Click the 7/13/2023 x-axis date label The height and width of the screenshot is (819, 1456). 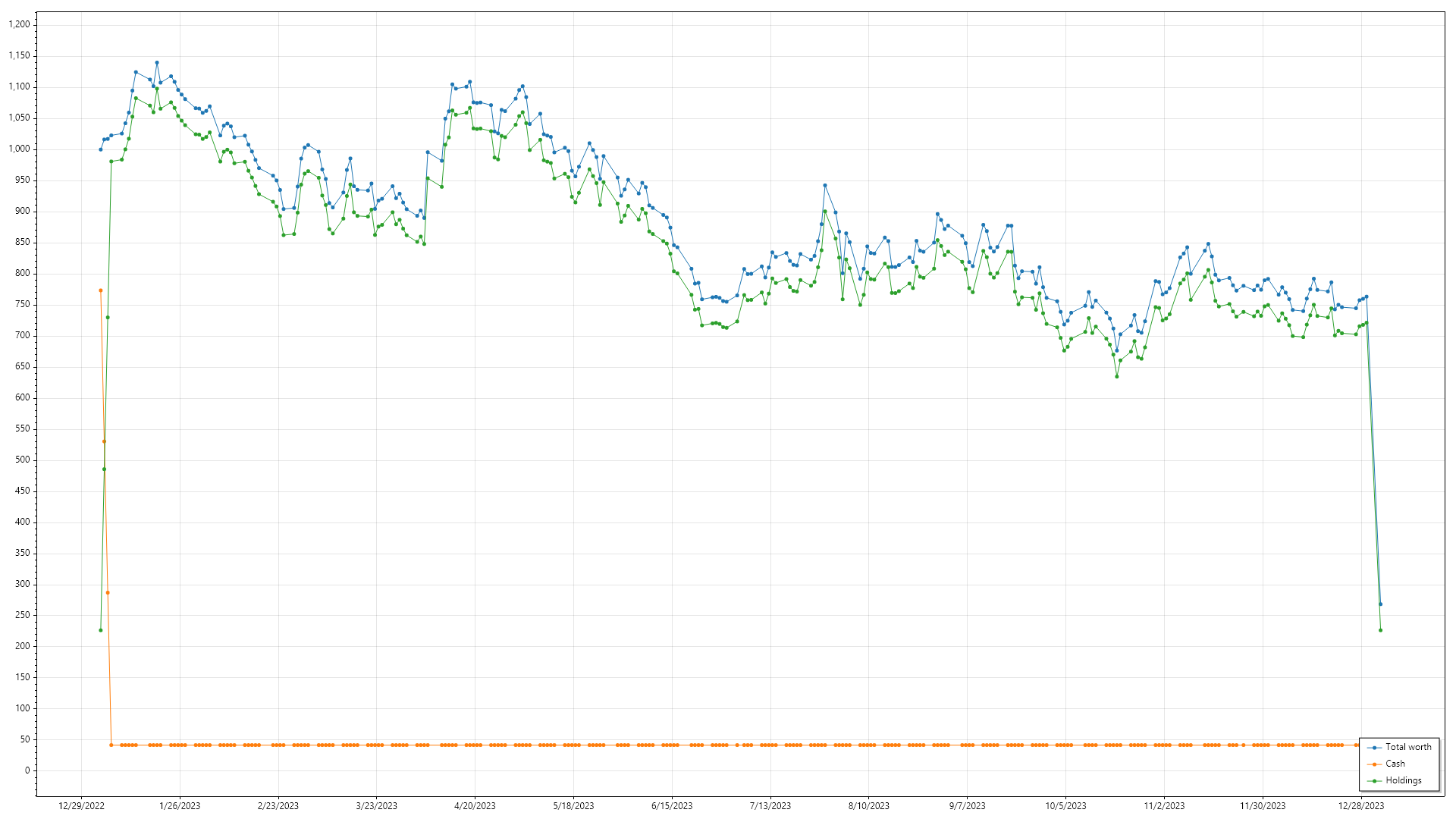pyautogui.click(x=770, y=806)
